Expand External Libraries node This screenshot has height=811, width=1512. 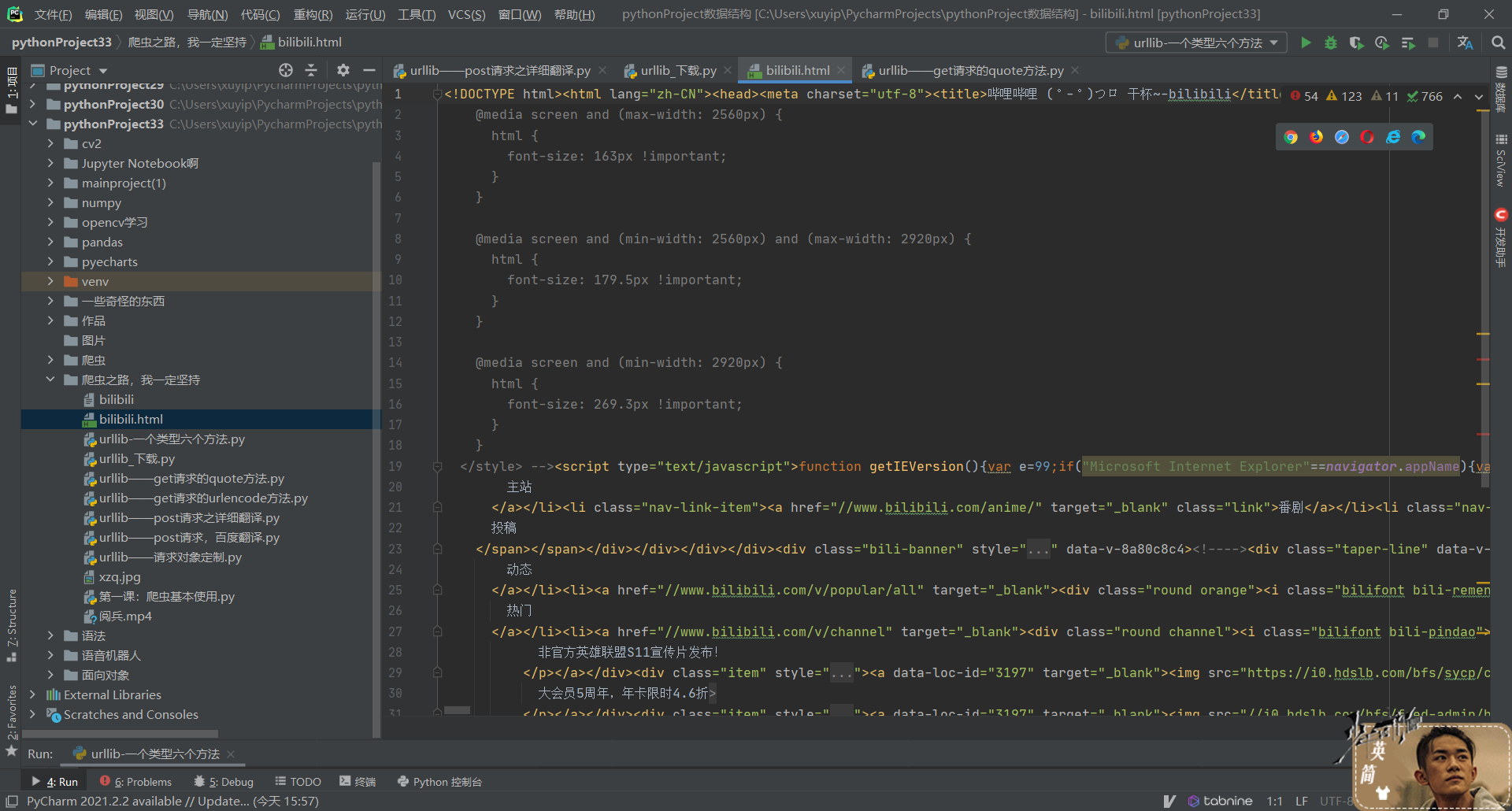click(x=32, y=694)
